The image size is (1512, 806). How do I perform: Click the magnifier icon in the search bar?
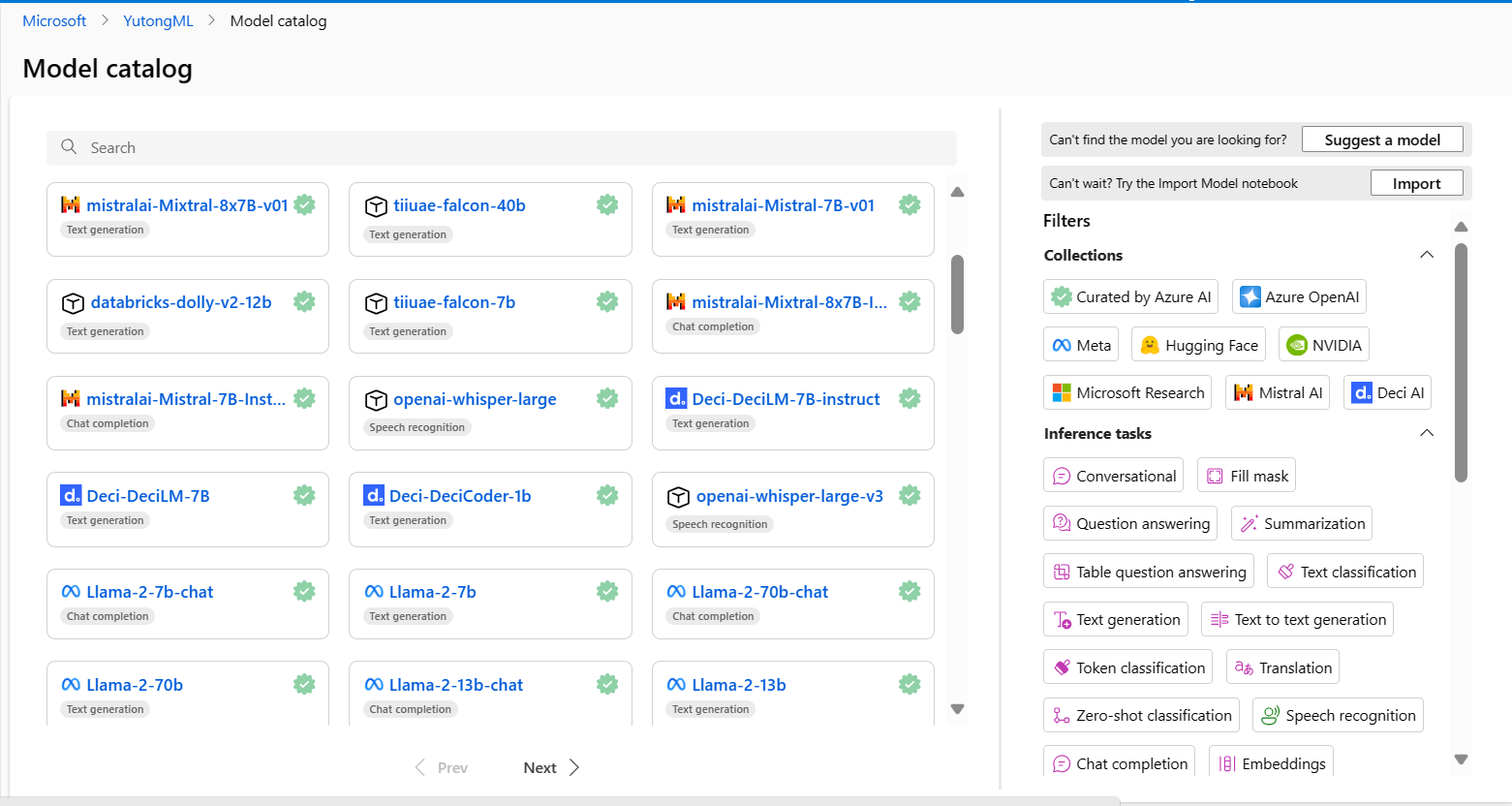[x=69, y=147]
